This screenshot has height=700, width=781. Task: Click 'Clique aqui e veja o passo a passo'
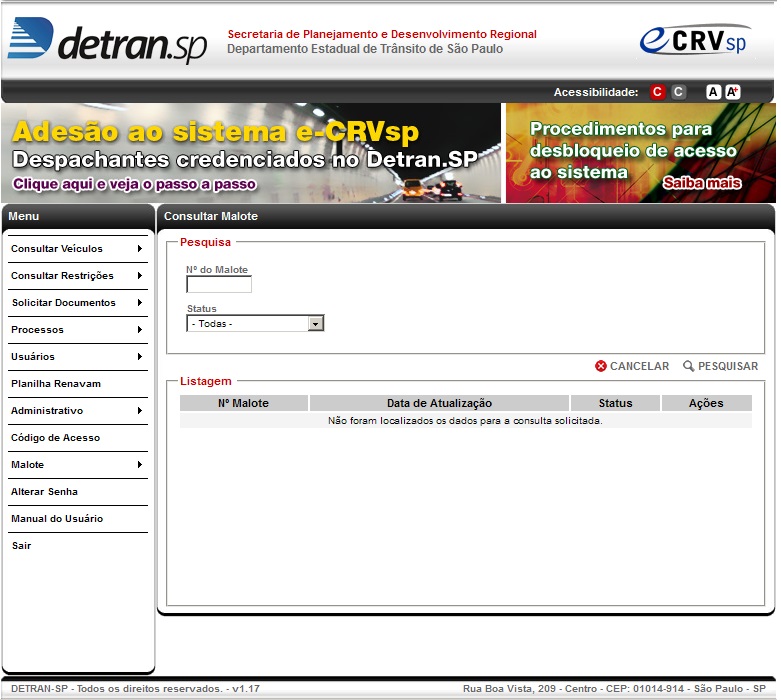pyautogui.click(x=134, y=184)
